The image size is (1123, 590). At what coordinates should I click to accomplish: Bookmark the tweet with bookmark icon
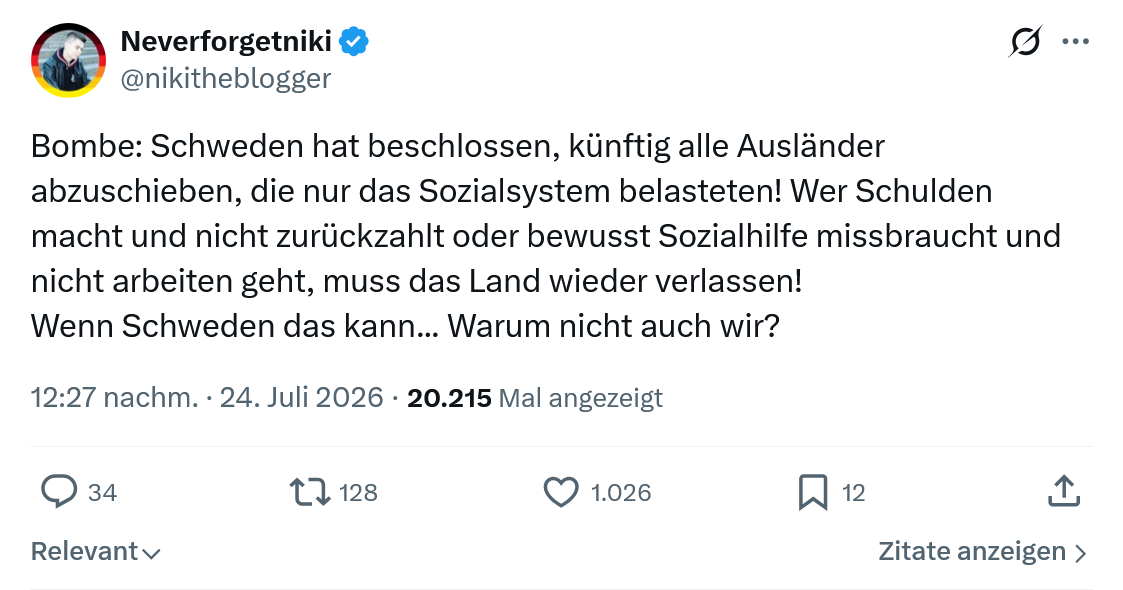[813, 493]
